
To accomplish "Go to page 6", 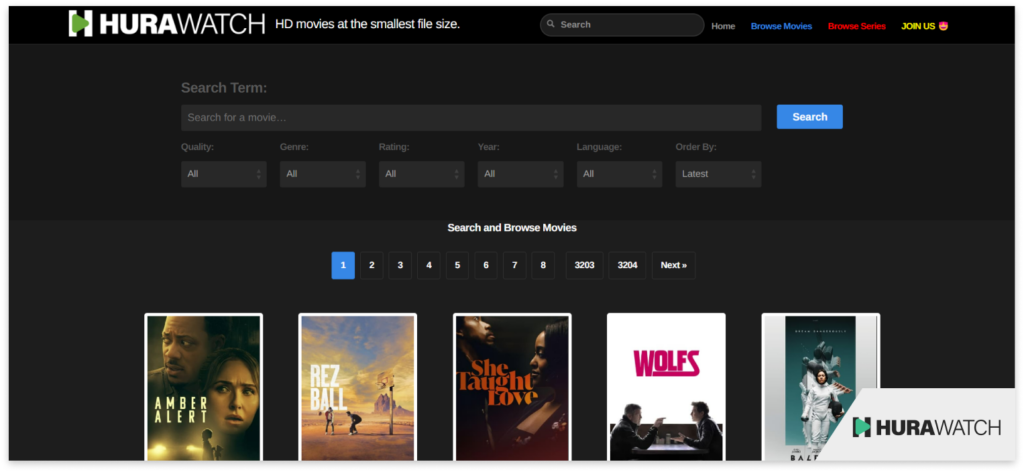I will [486, 265].
